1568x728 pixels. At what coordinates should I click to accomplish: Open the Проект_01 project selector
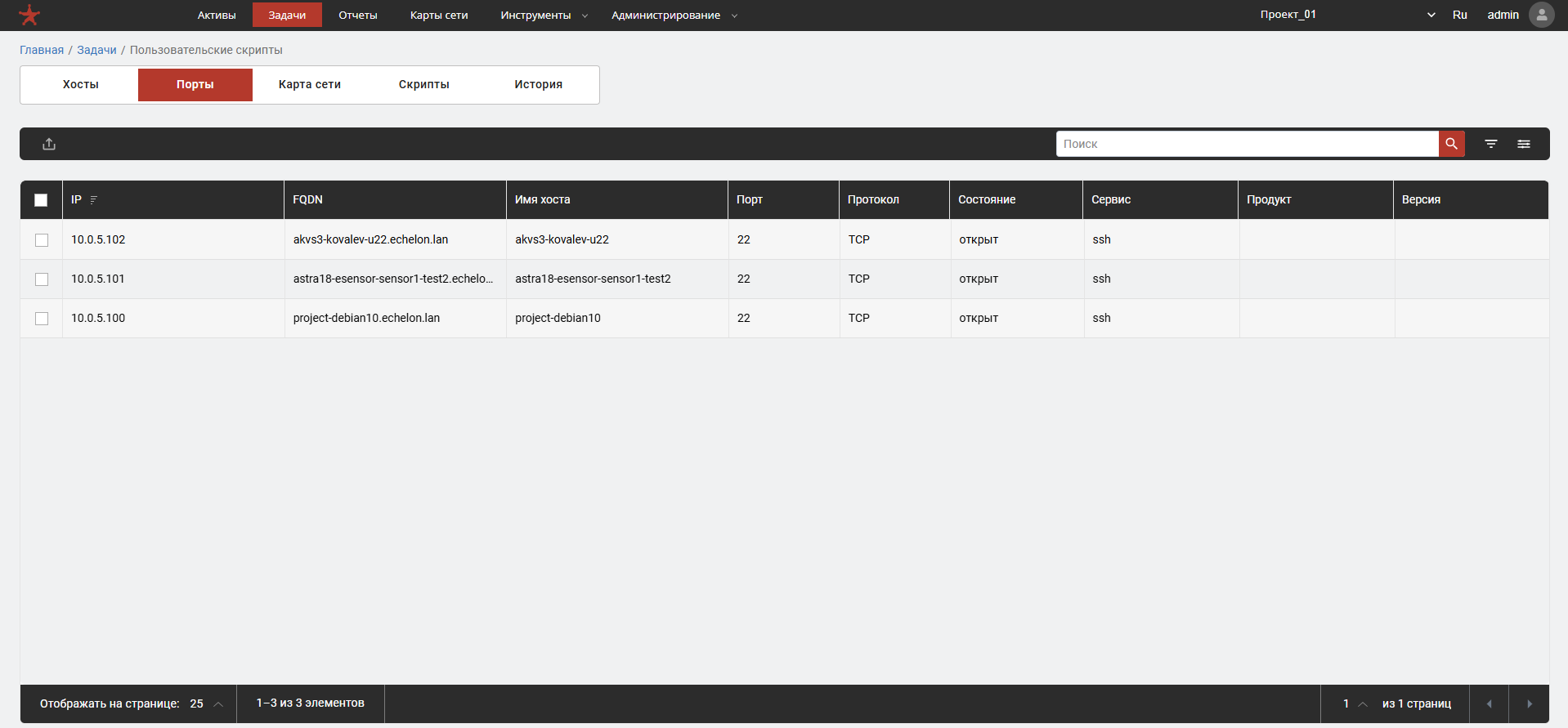point(1347,15)
